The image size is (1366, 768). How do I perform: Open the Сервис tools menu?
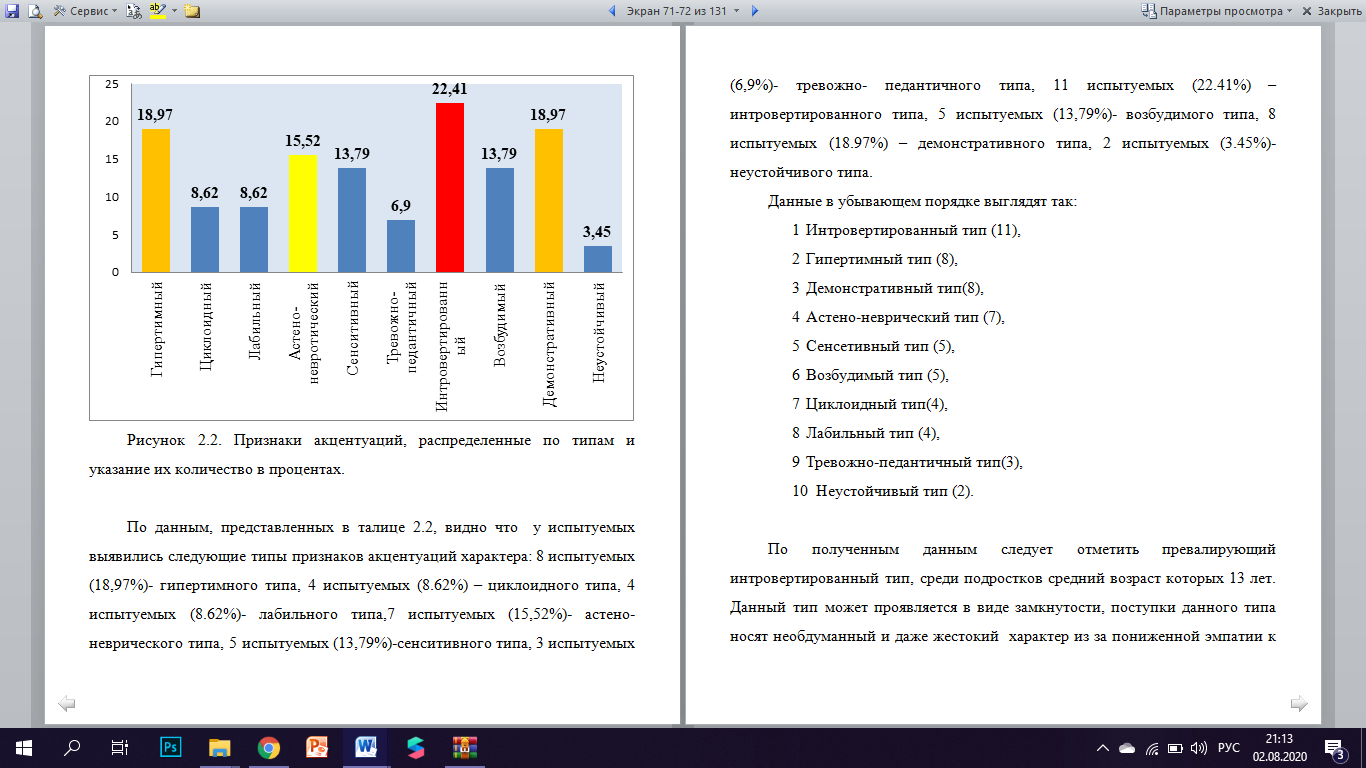pyautogui.click(x=84, y=12)
